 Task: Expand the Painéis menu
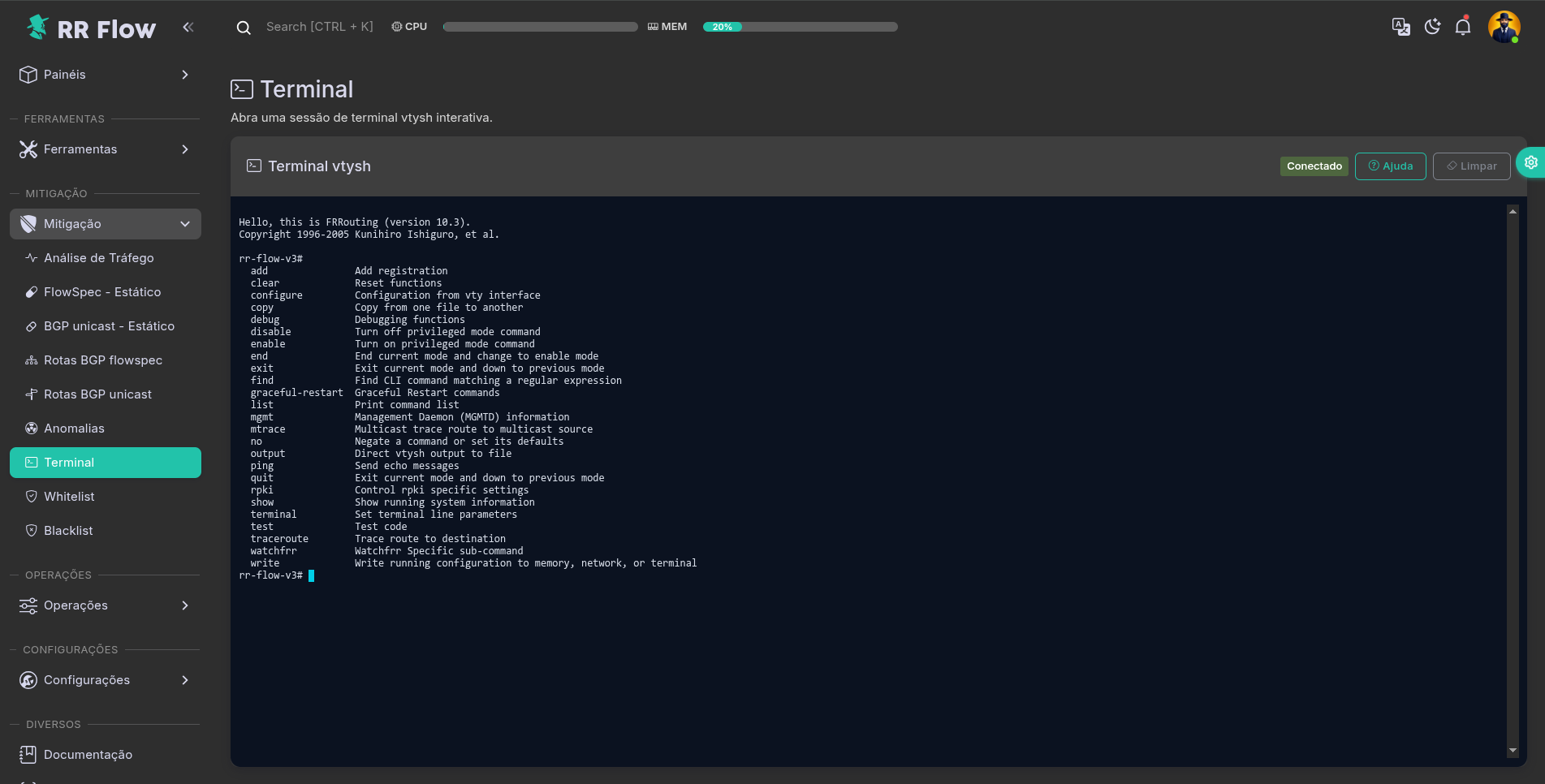coord(106,75)
